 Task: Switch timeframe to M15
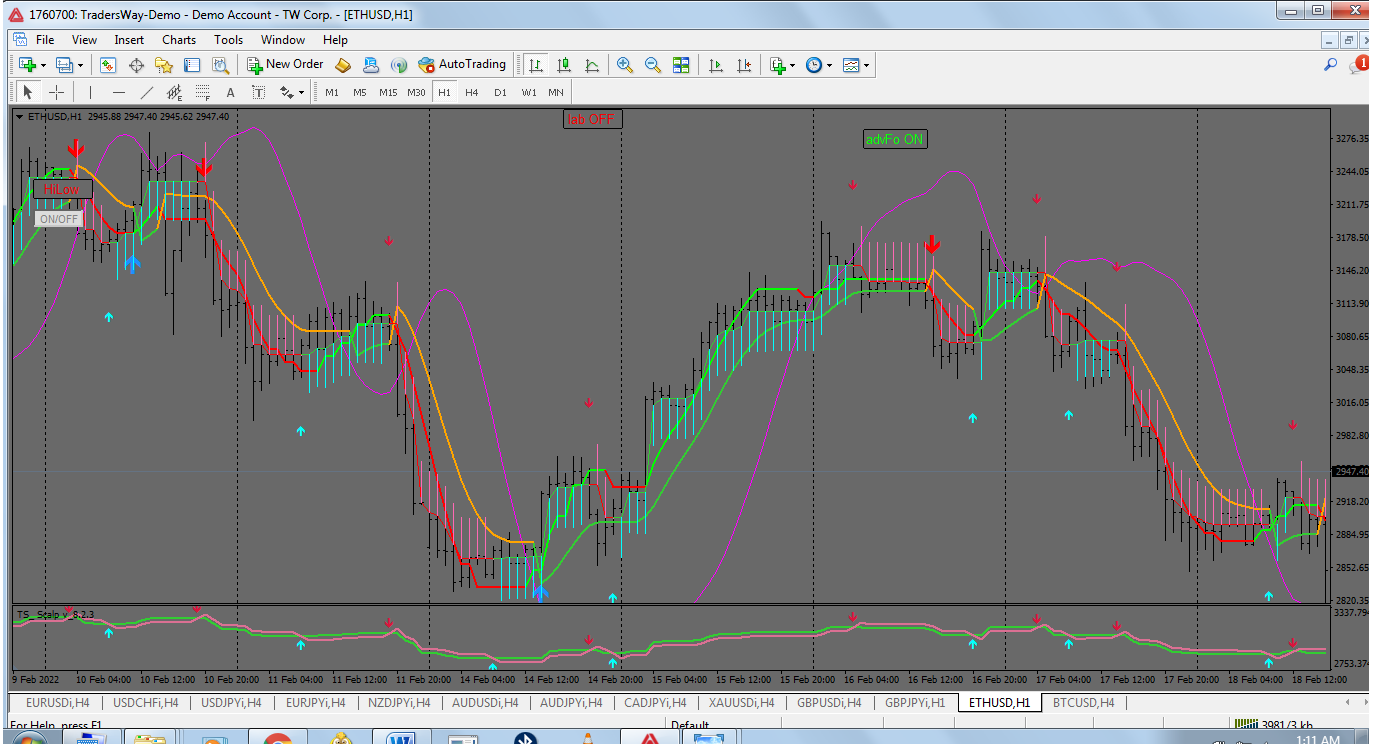click(388, 92)
